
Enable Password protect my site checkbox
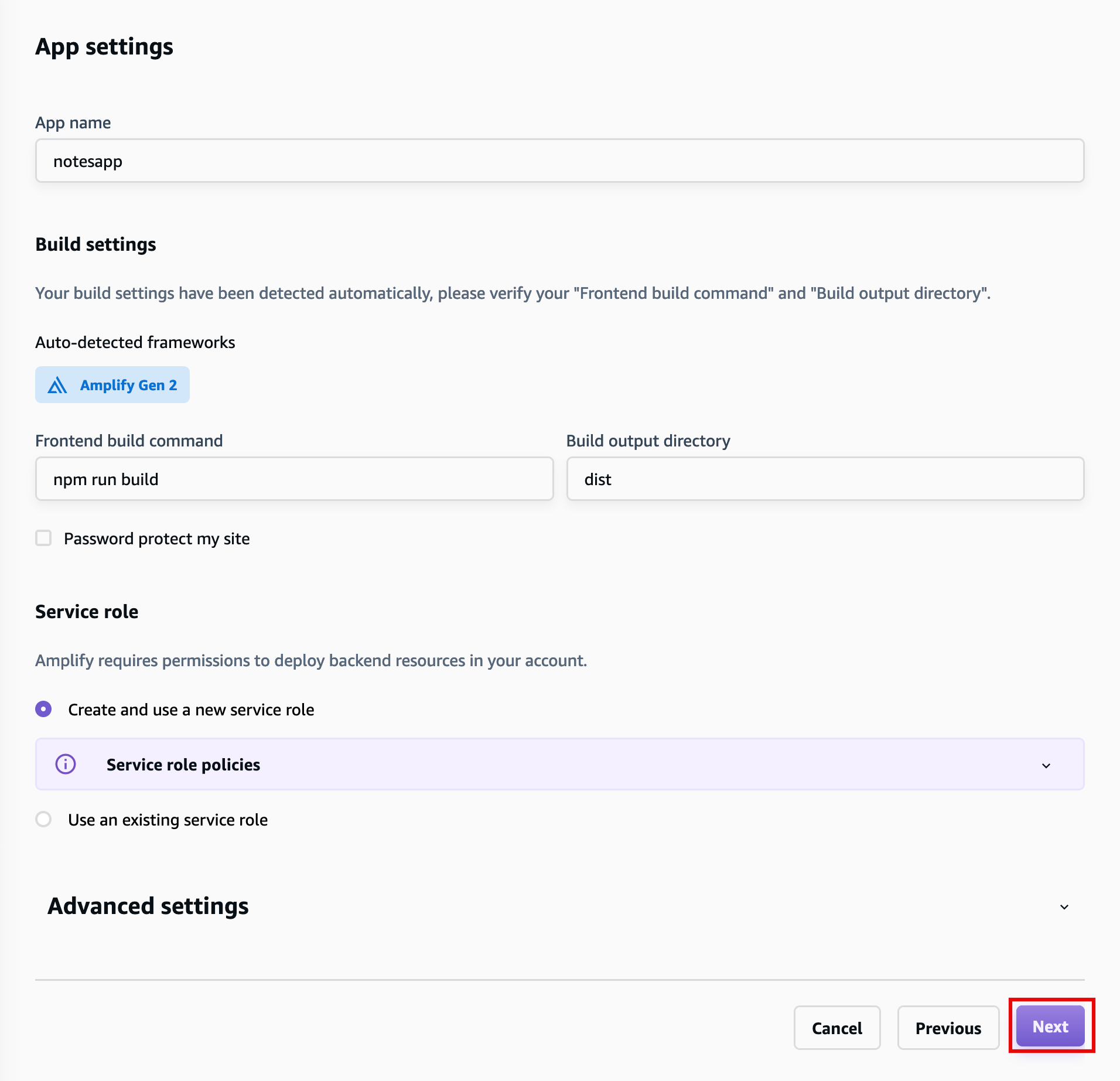click(x=43, y=538)
